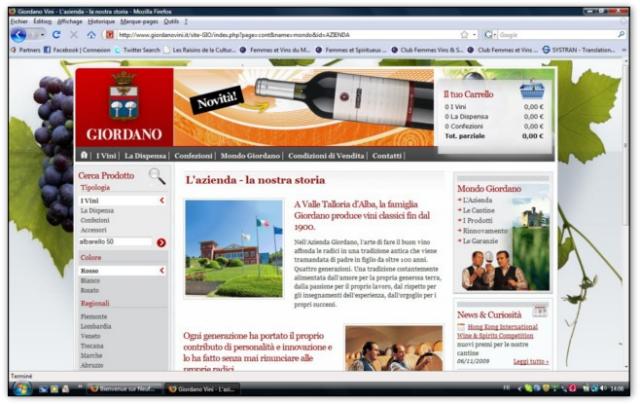
Task: Click the calendar icon by News & Curiosità
Action: pyautogui.click(x=540, y=312)
